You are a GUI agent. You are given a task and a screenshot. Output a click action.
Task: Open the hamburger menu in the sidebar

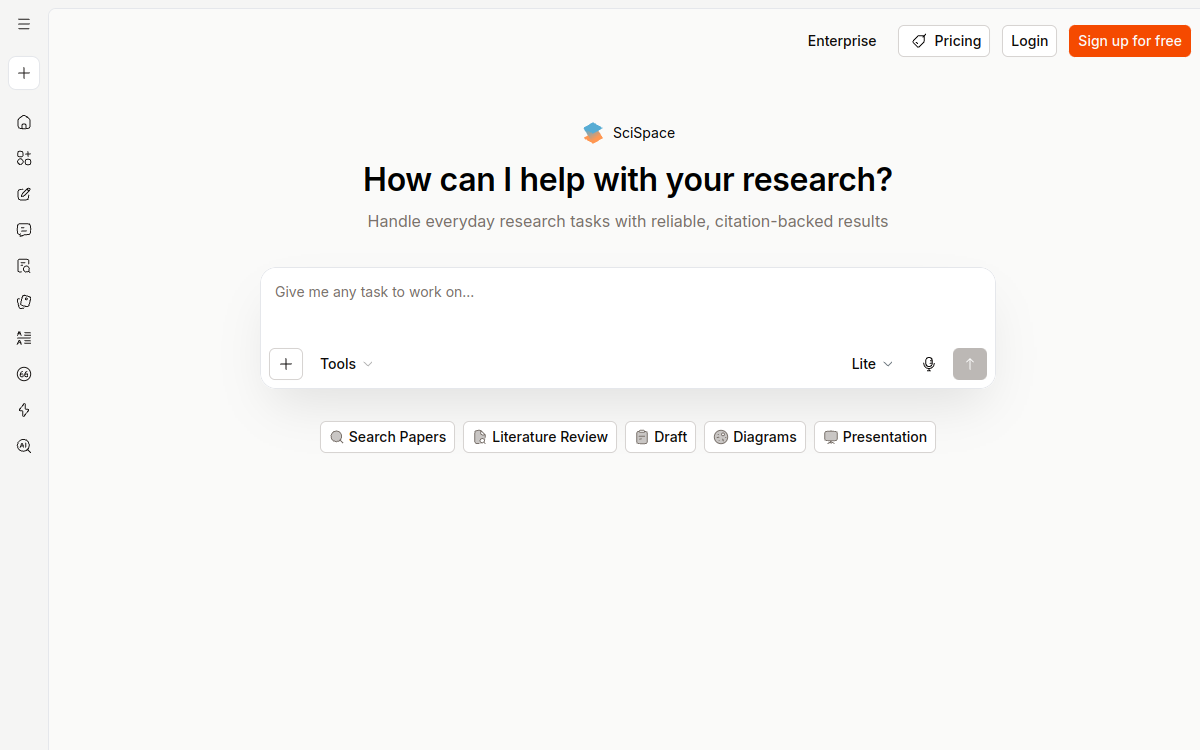pyautogui.click(x=24, y=24)
